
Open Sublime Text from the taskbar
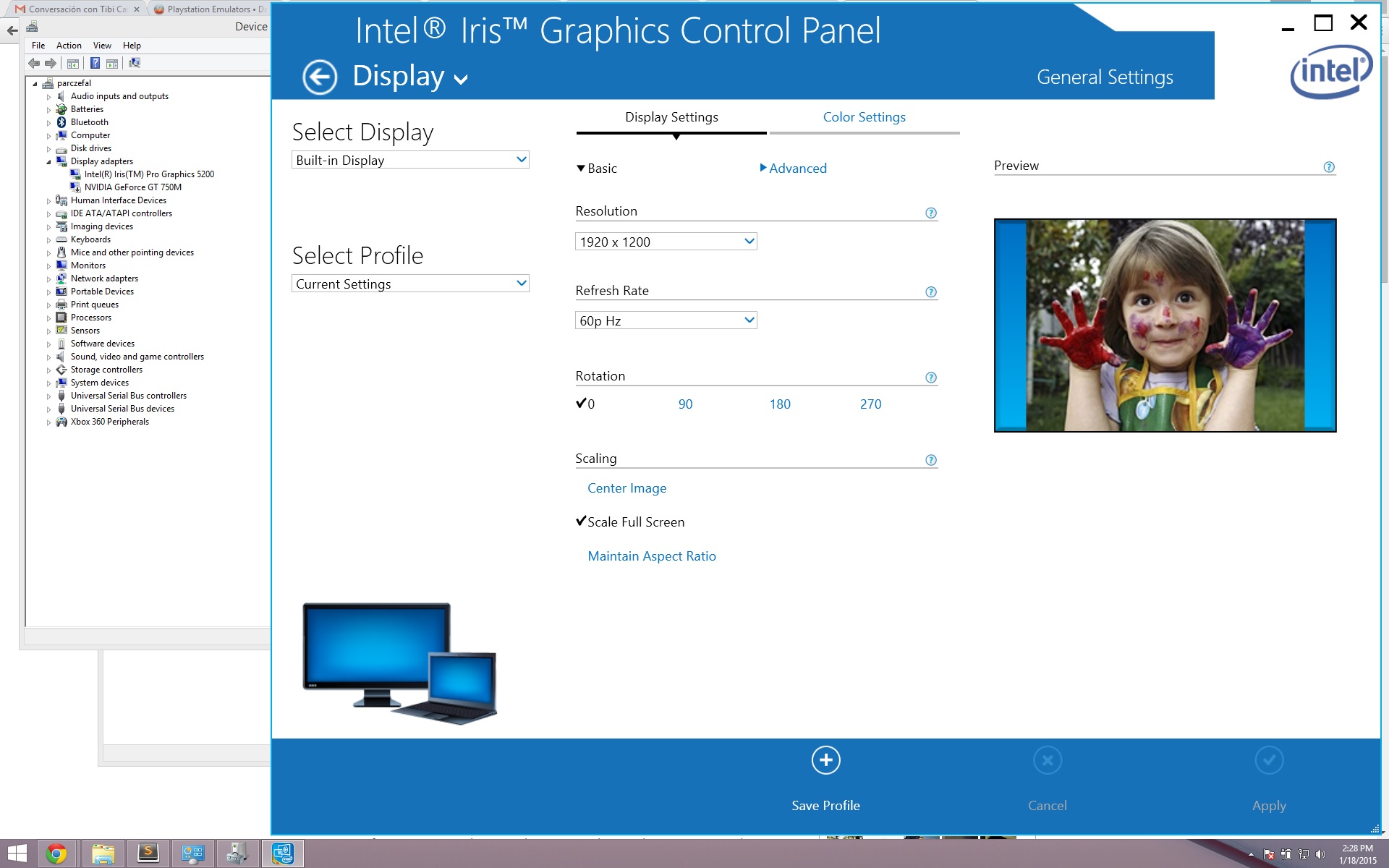tap(148, 854)
